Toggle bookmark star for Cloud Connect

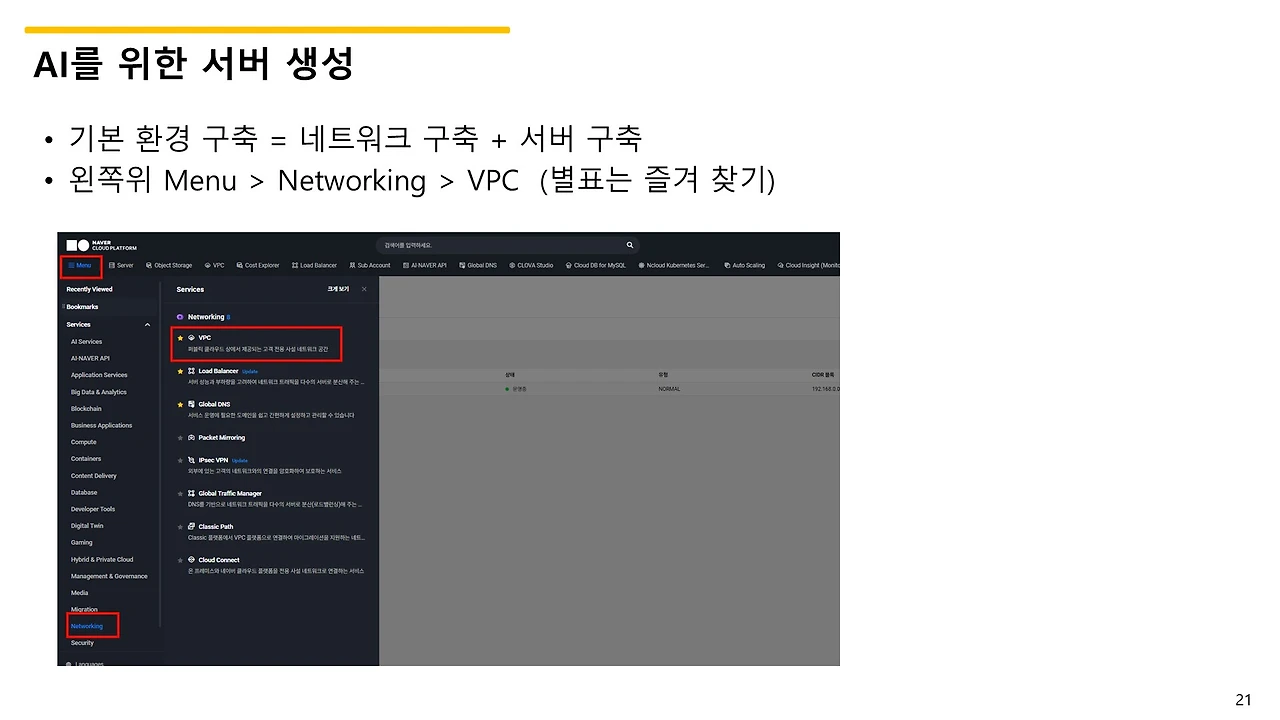[x=181, y=560]
